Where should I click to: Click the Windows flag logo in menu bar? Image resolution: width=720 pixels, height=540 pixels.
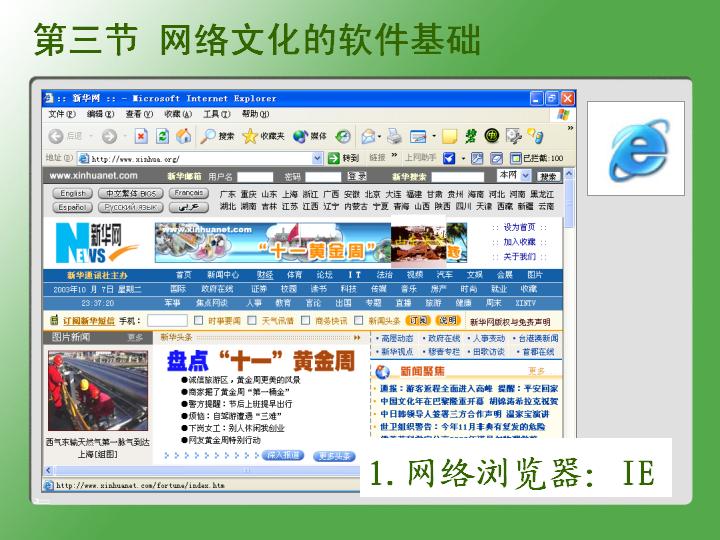click(563, 114)
